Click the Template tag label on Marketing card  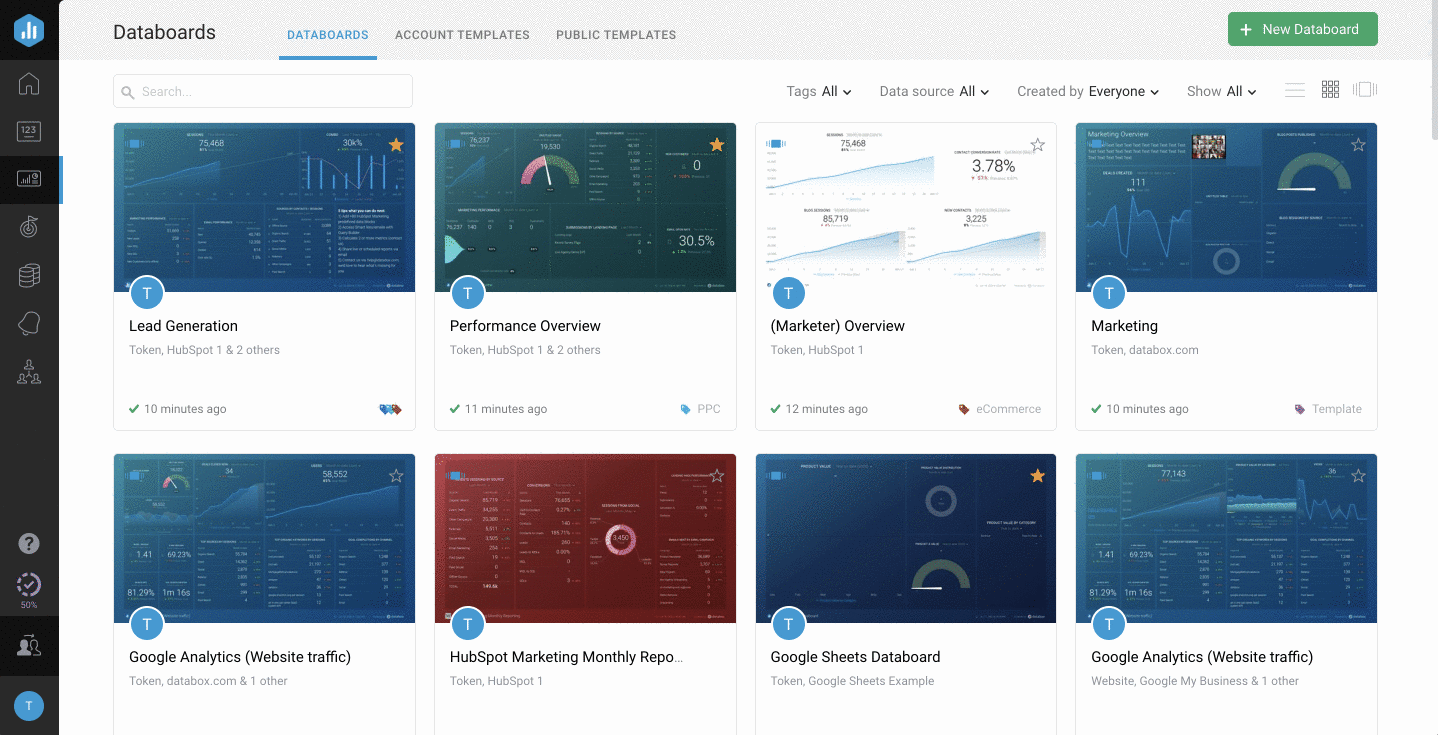tap(1337, 409)
